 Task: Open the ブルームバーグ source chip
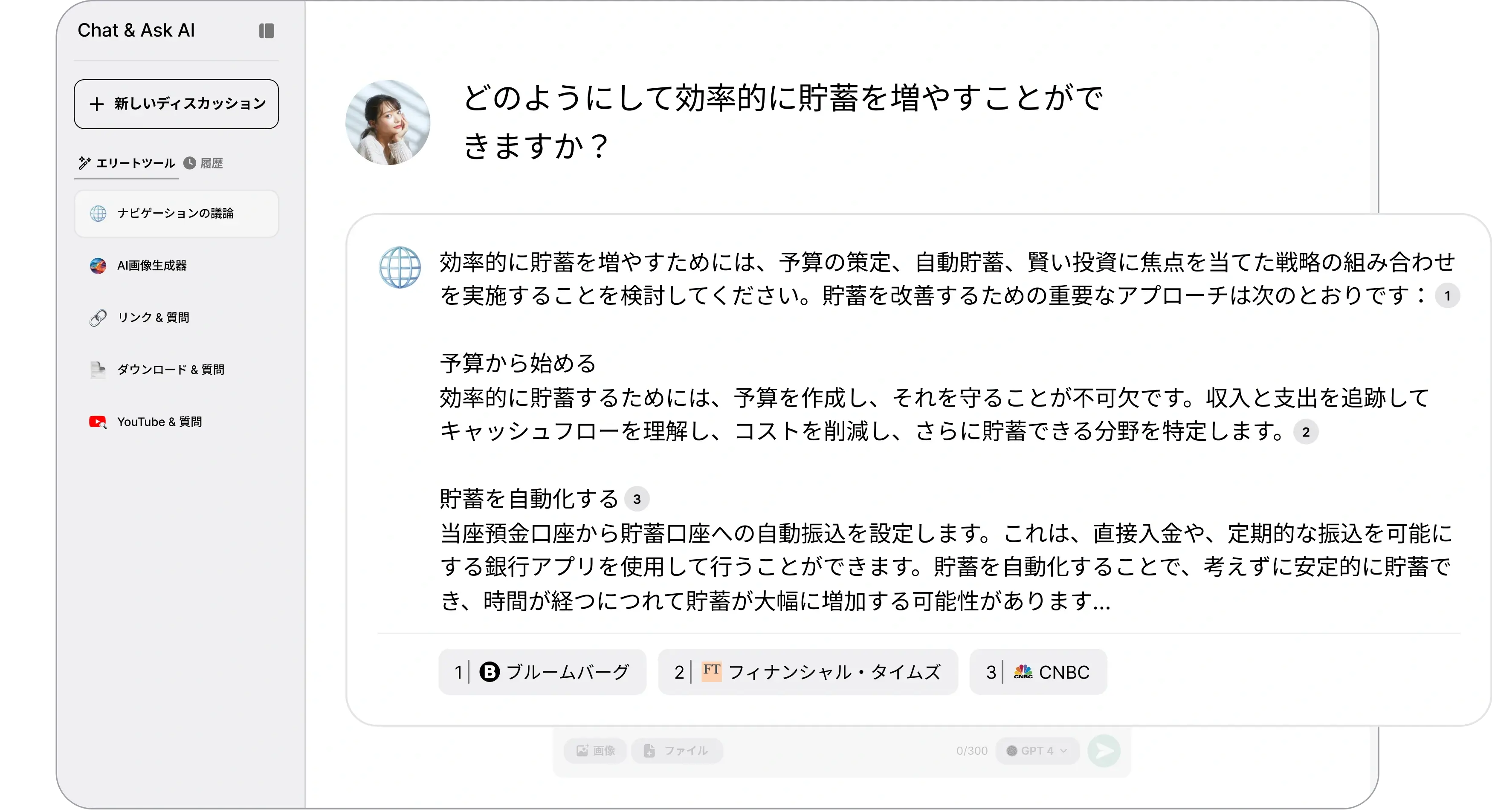(542, 672)
